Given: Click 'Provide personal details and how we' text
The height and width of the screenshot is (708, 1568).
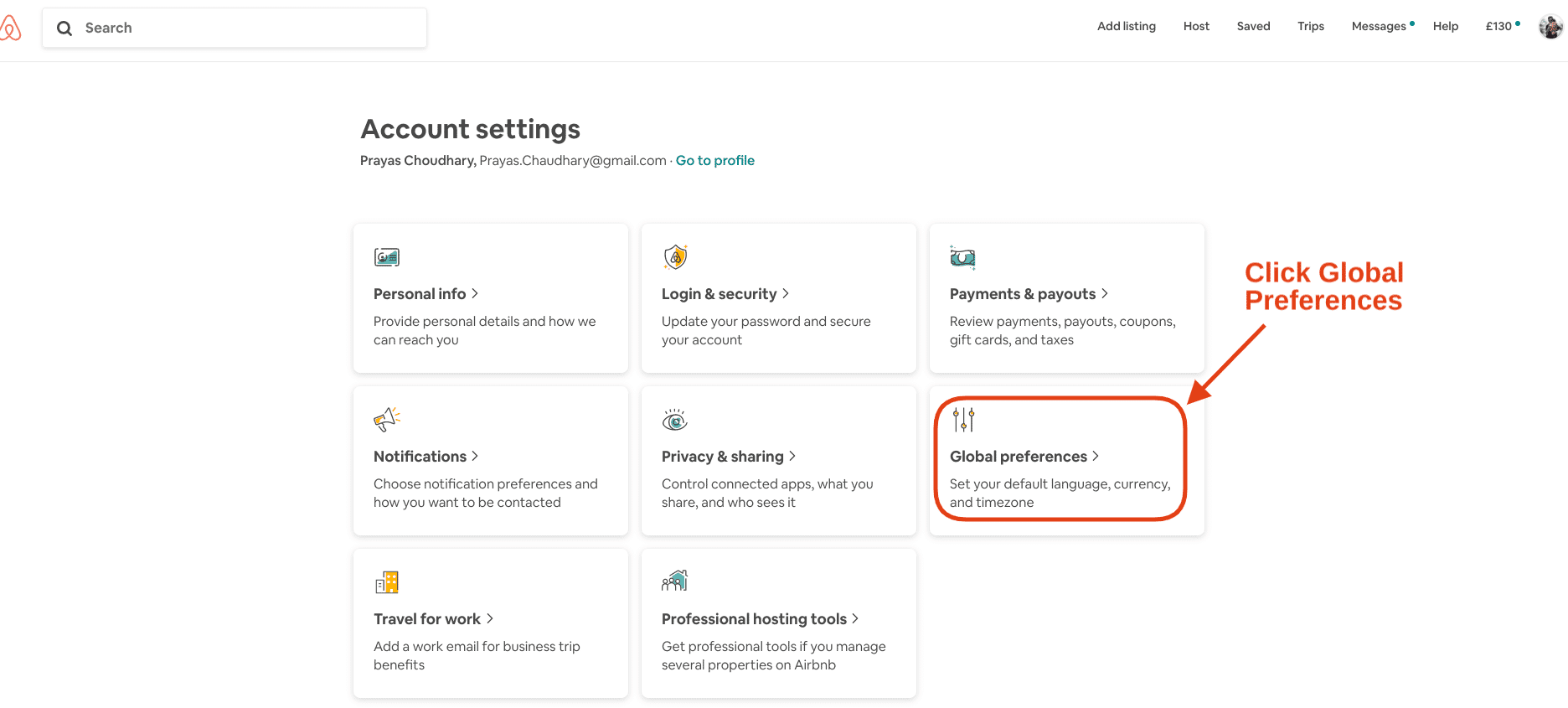Looking at the screenshot, I should 485,321.
